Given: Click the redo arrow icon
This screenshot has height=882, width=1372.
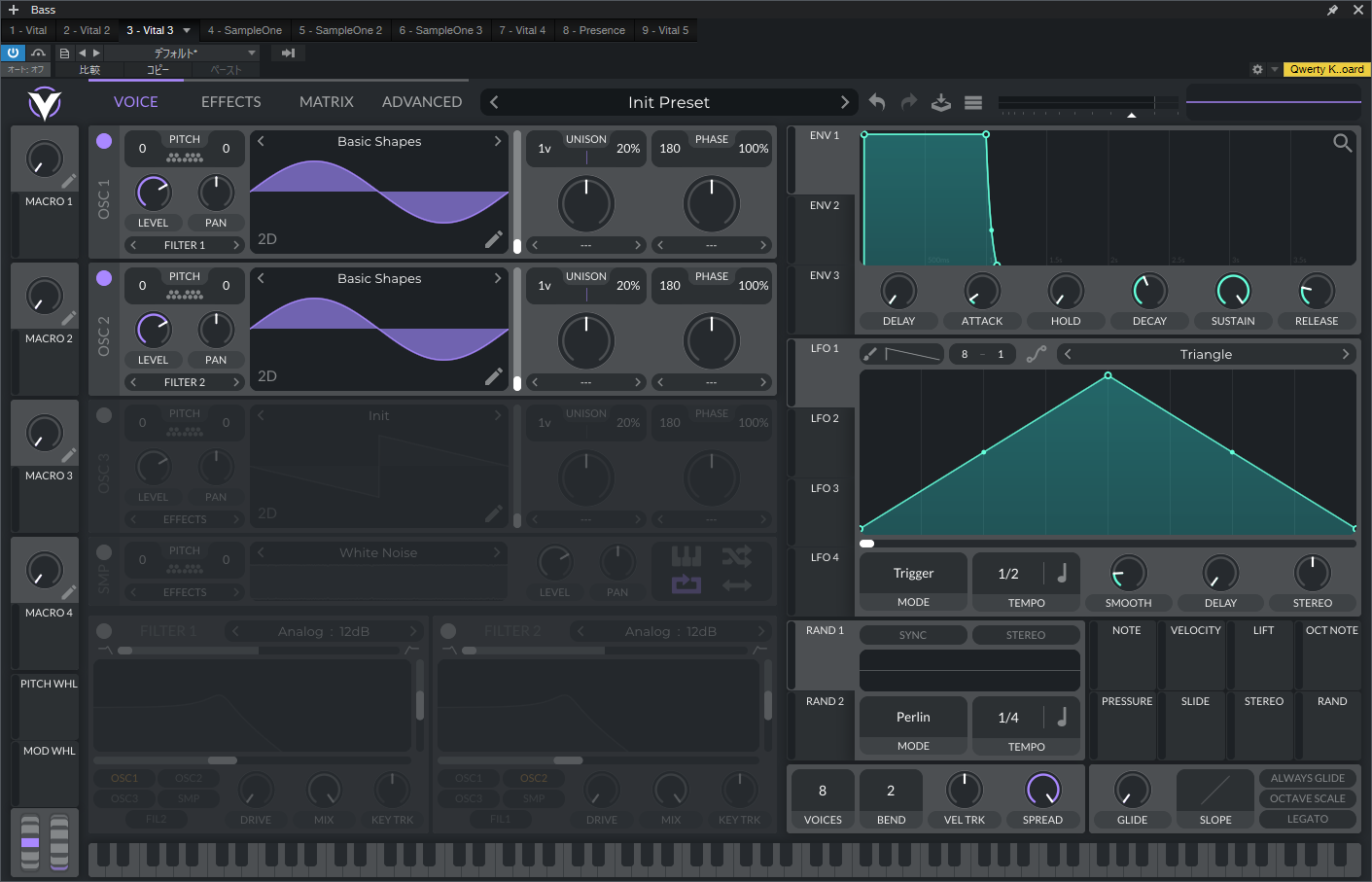Looking at the screenshot, I should [909, 102].
